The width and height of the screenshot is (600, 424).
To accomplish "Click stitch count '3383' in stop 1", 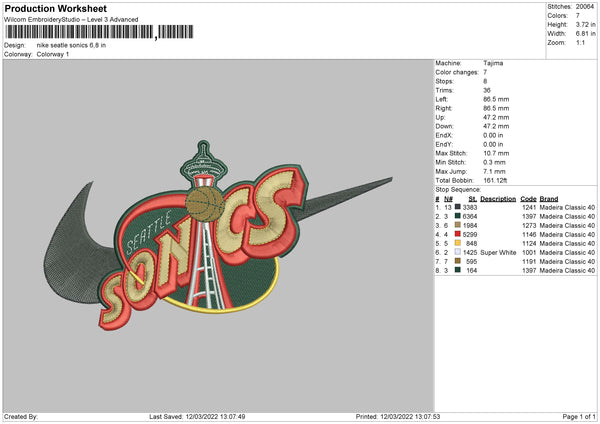I will tap(470, 207).
